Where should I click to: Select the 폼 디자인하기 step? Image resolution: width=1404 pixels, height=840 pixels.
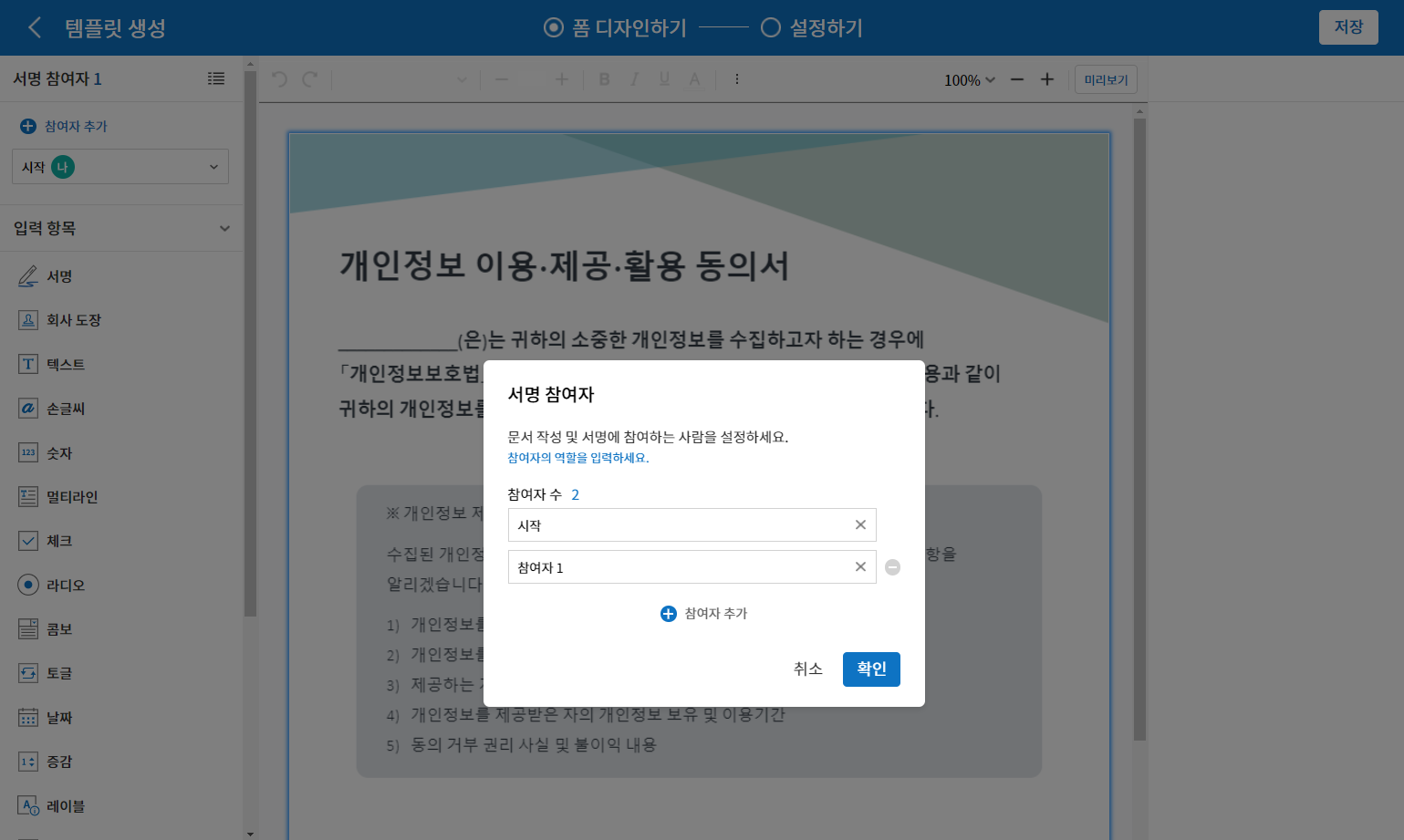click(x=615, y=27)
